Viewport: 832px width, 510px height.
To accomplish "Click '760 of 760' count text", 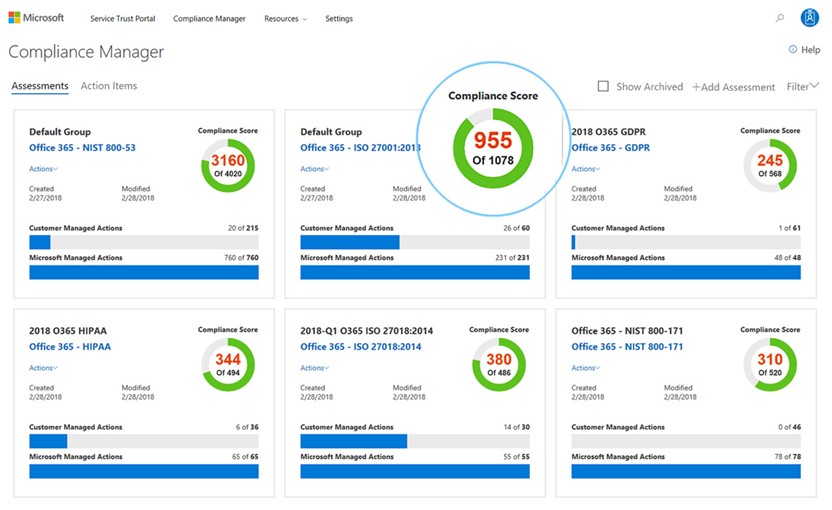I will tap(241, 257).
